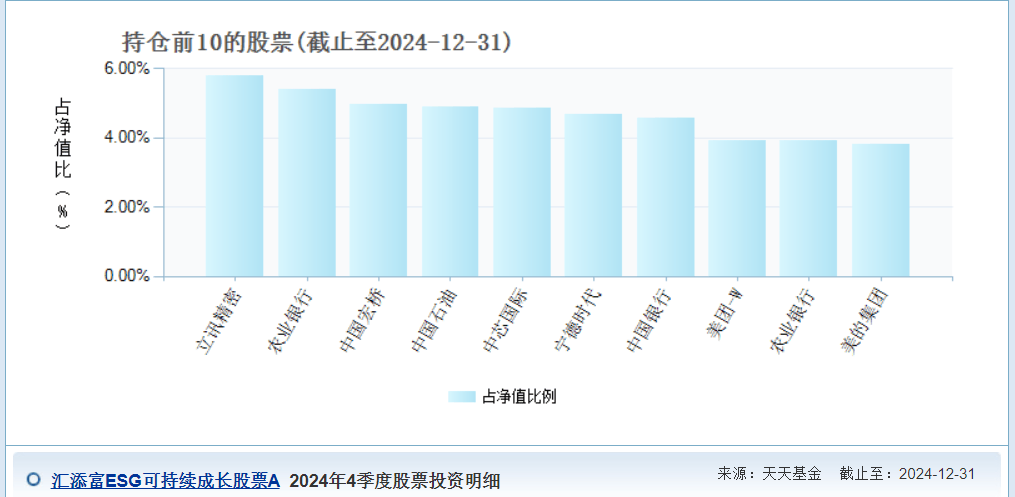
Task: Click the 宁德时代 bar in the chart
Action: click(593, 195)
